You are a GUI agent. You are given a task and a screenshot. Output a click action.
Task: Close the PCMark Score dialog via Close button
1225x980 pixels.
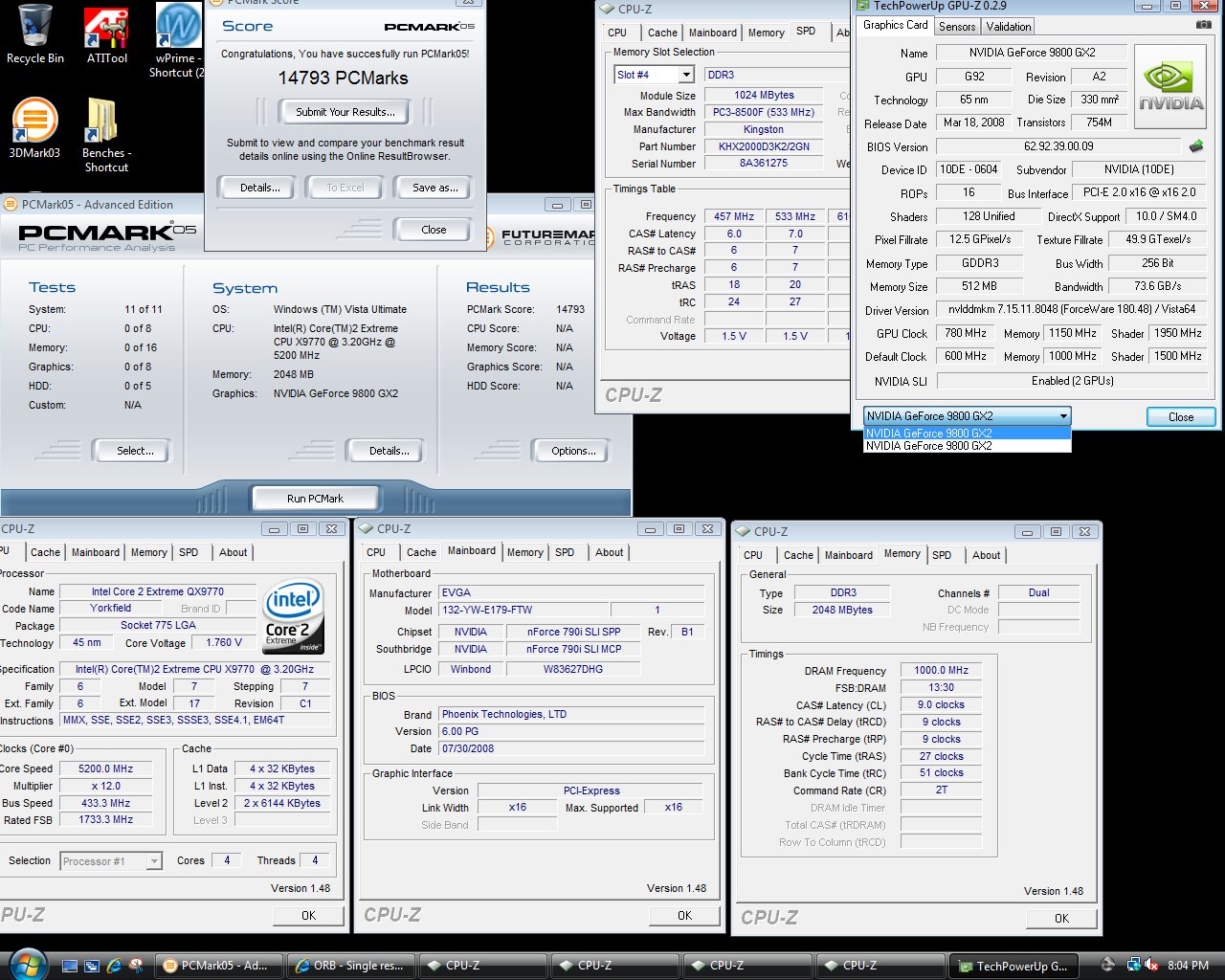pos(434,230)
